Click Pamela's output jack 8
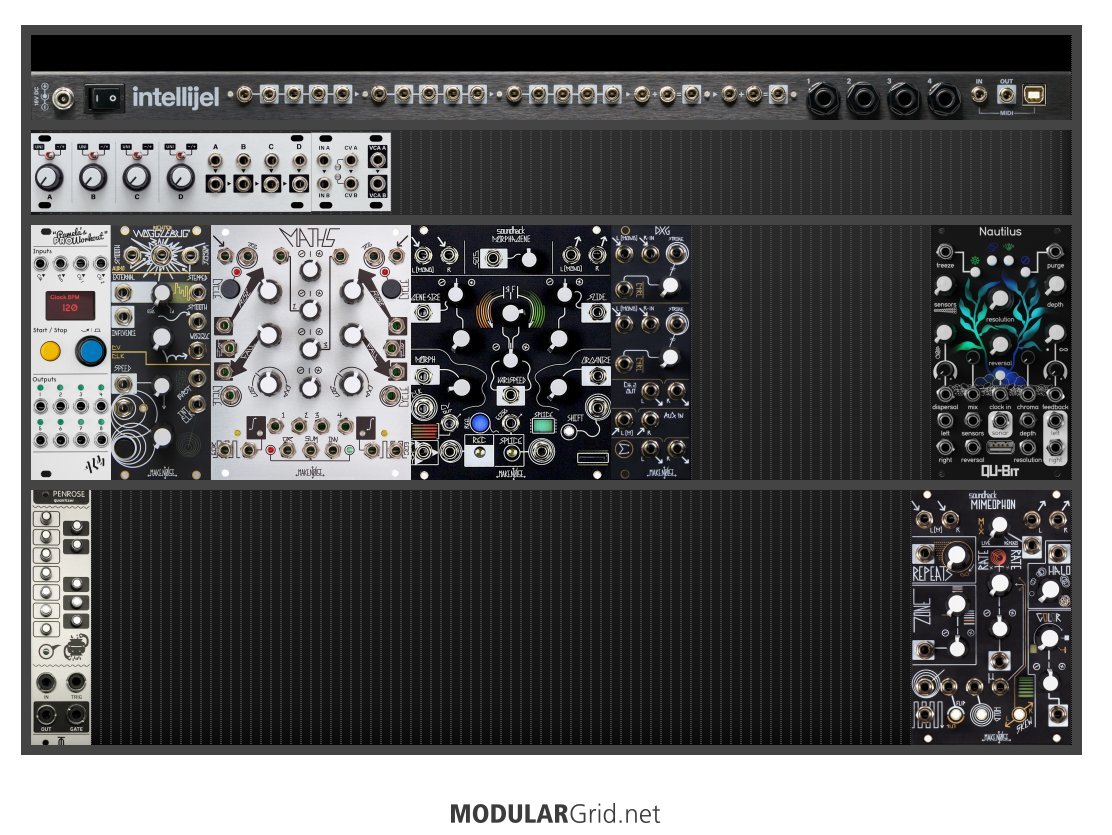Viewport: 1112px width, 835px height. (x=101, y=441)
